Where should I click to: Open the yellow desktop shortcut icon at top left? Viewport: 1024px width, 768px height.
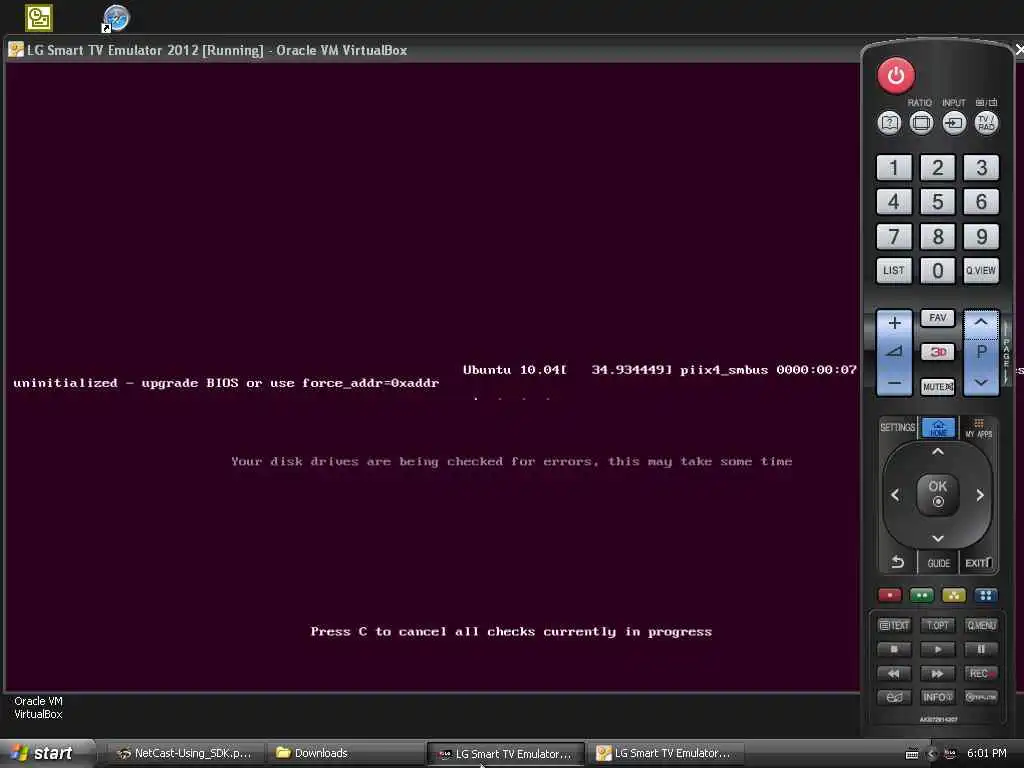[39, 18]
